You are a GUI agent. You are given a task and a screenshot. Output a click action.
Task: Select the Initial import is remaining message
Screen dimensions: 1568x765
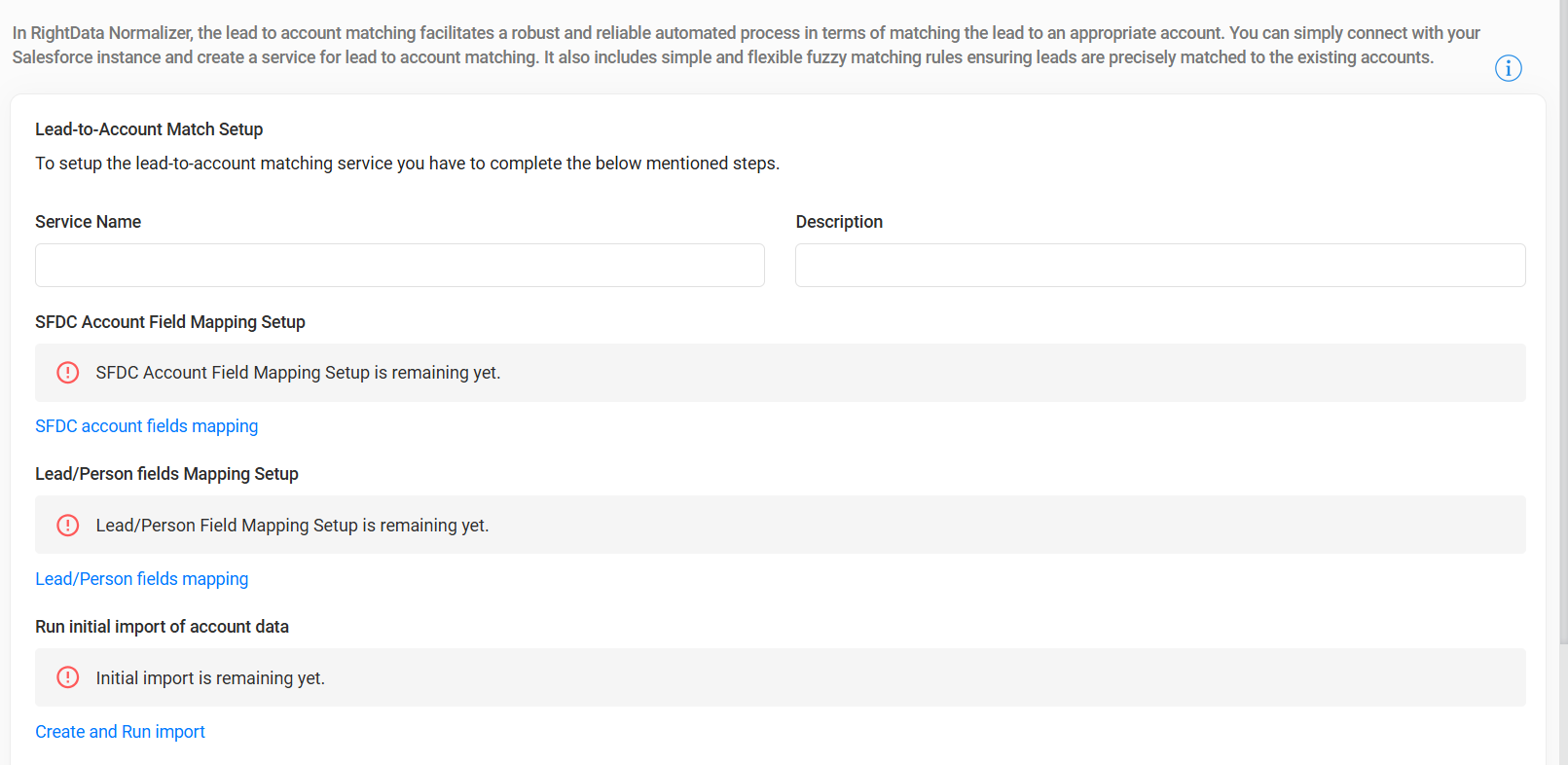[x=210, y=678]
